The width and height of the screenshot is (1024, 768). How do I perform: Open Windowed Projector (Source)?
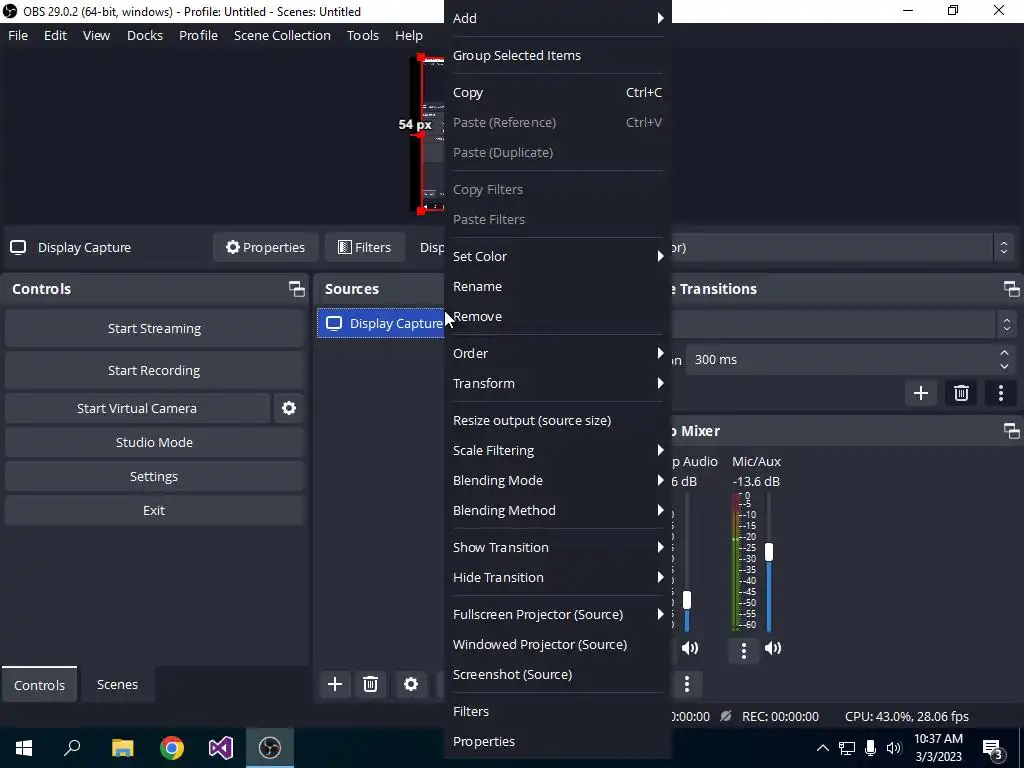[558, 645]
